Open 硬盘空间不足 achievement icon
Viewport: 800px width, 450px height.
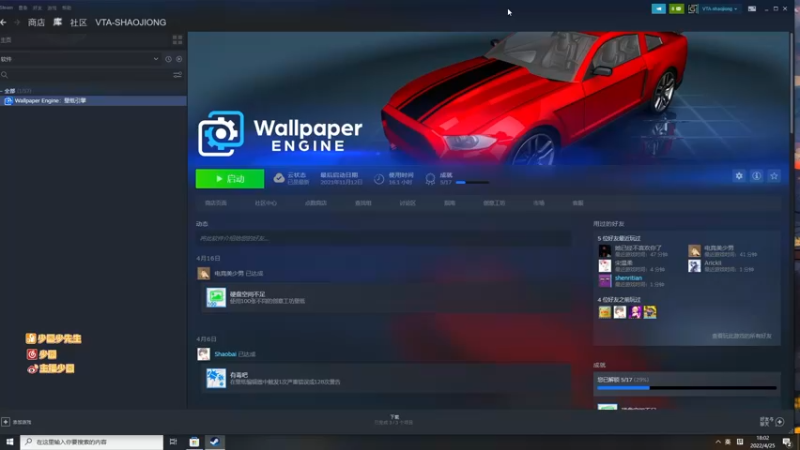coord(216,297)
